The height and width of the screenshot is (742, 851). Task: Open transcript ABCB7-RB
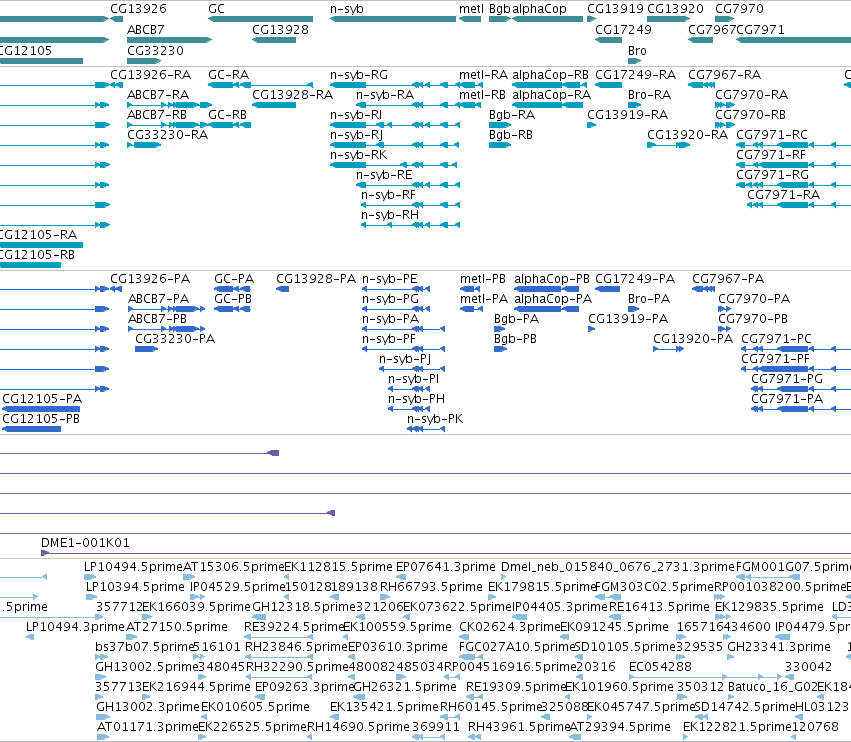click(x=157, y=115)
